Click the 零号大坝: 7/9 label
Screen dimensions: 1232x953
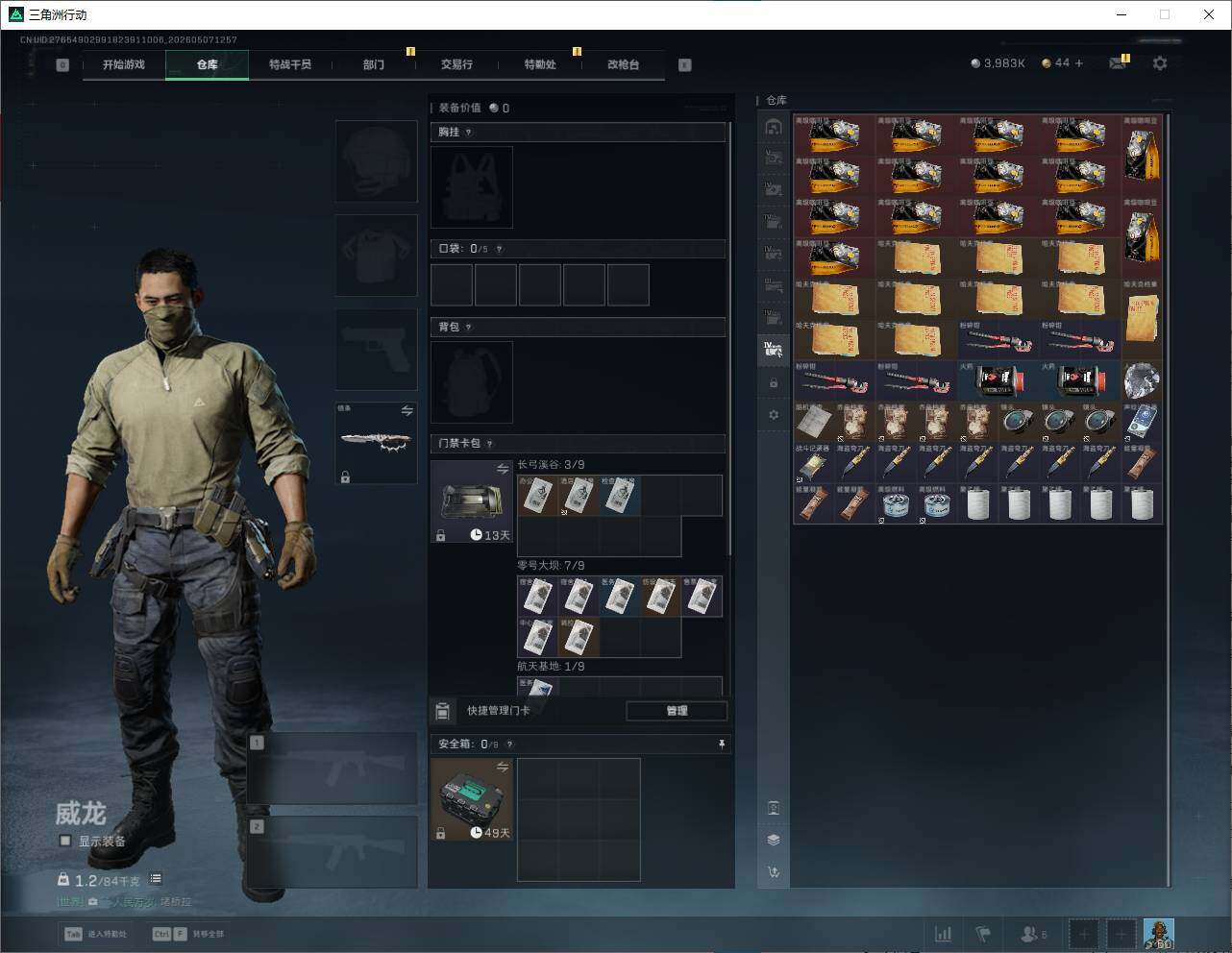point(551,566)
